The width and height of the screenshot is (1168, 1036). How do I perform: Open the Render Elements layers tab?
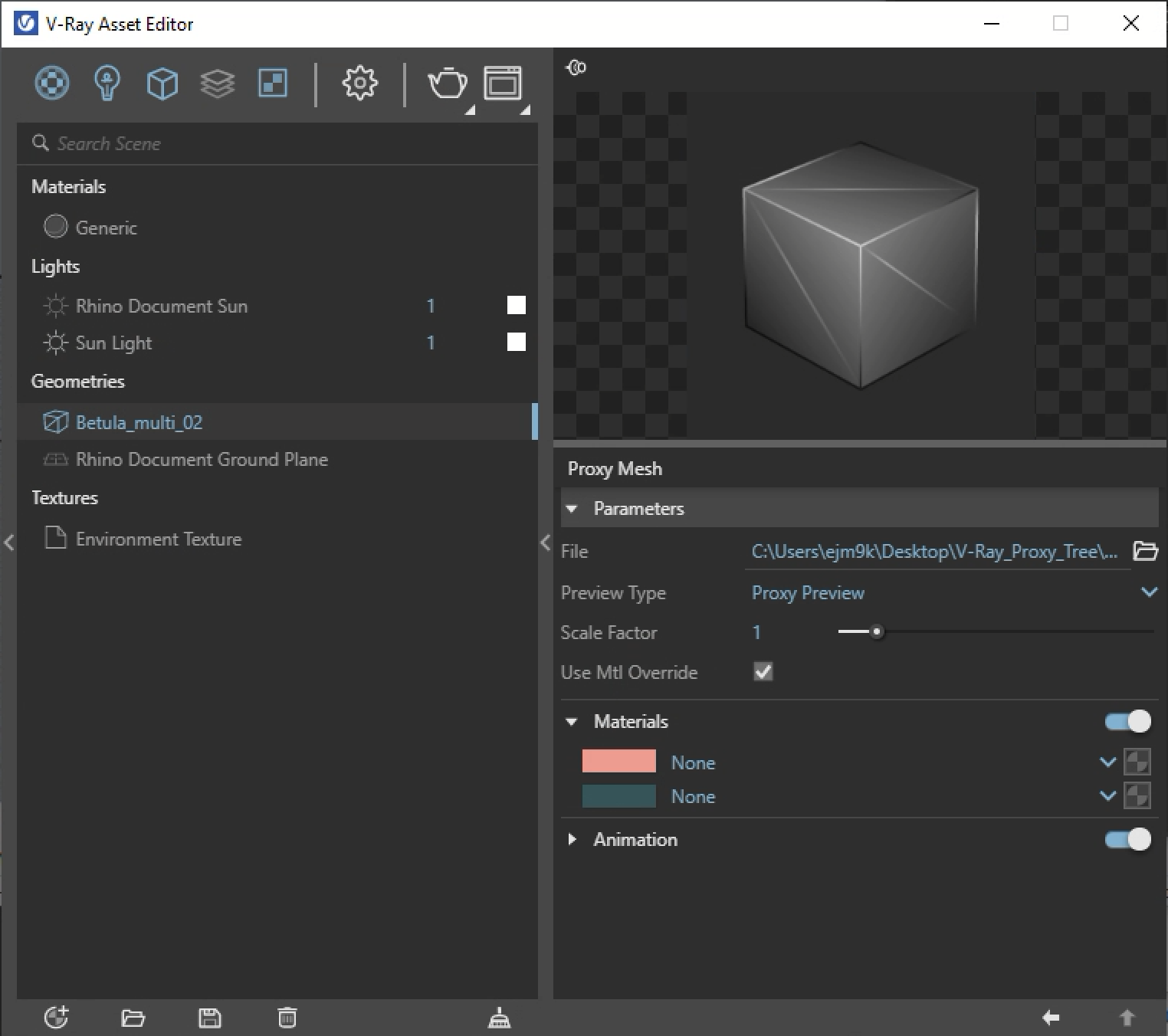(x=218, y=83)
